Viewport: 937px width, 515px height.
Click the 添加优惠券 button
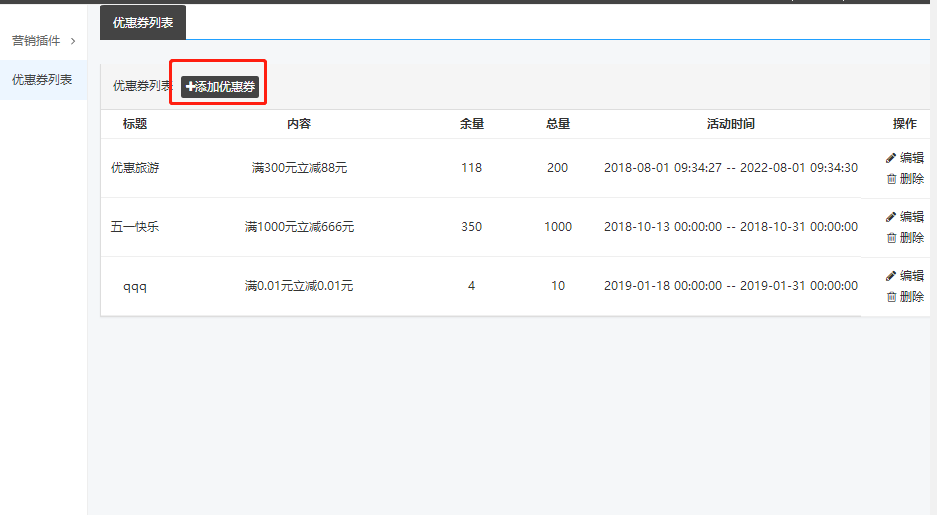click(220, 87)
